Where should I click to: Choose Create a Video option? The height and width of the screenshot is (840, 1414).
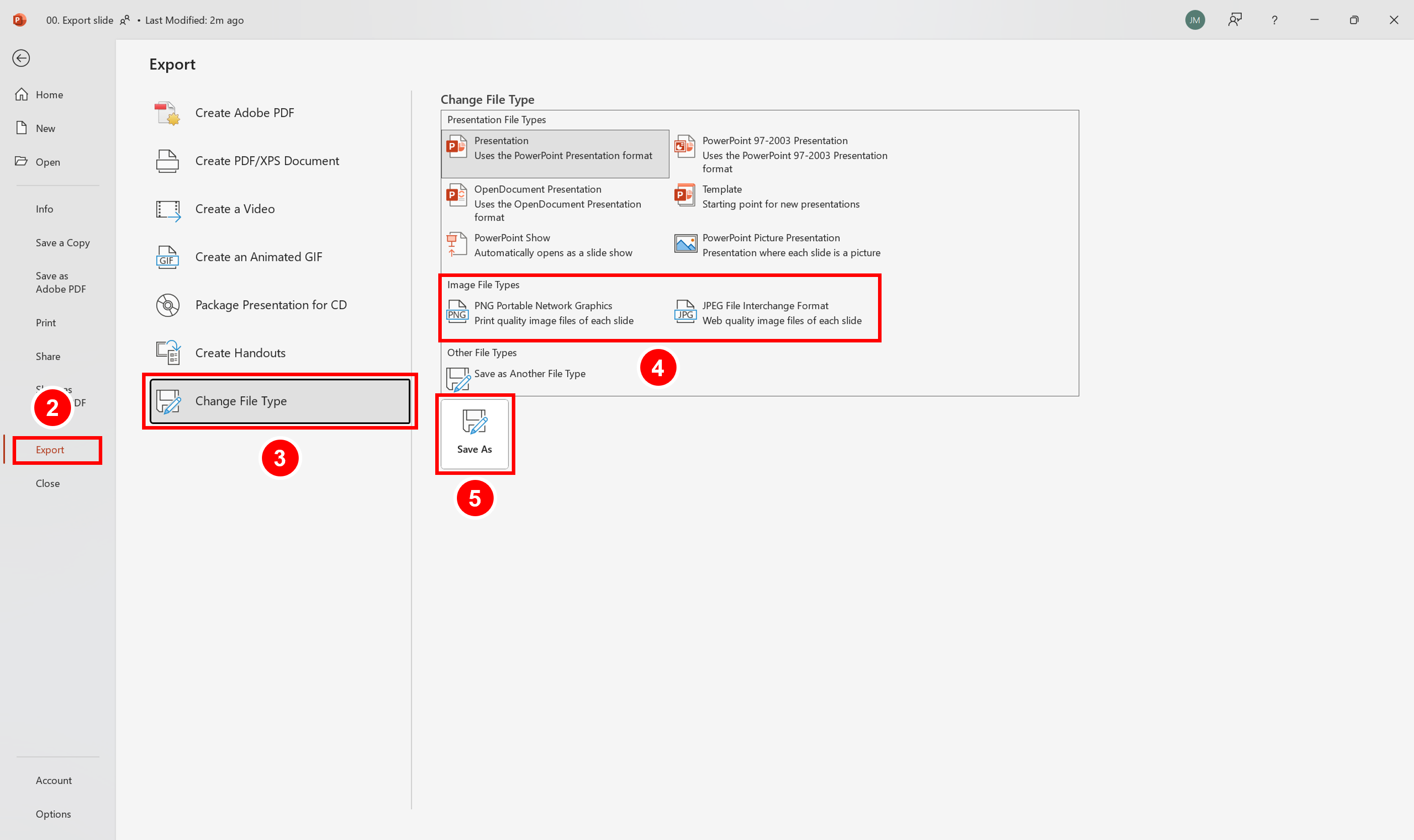tap(234, 209)
